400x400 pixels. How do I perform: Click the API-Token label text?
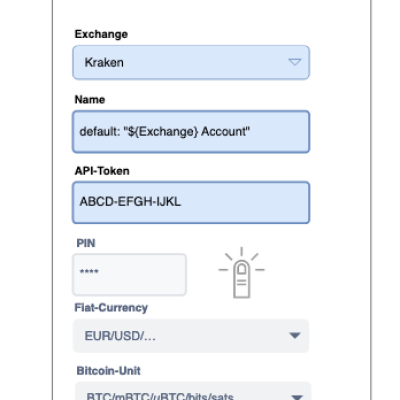coord(102,171)
